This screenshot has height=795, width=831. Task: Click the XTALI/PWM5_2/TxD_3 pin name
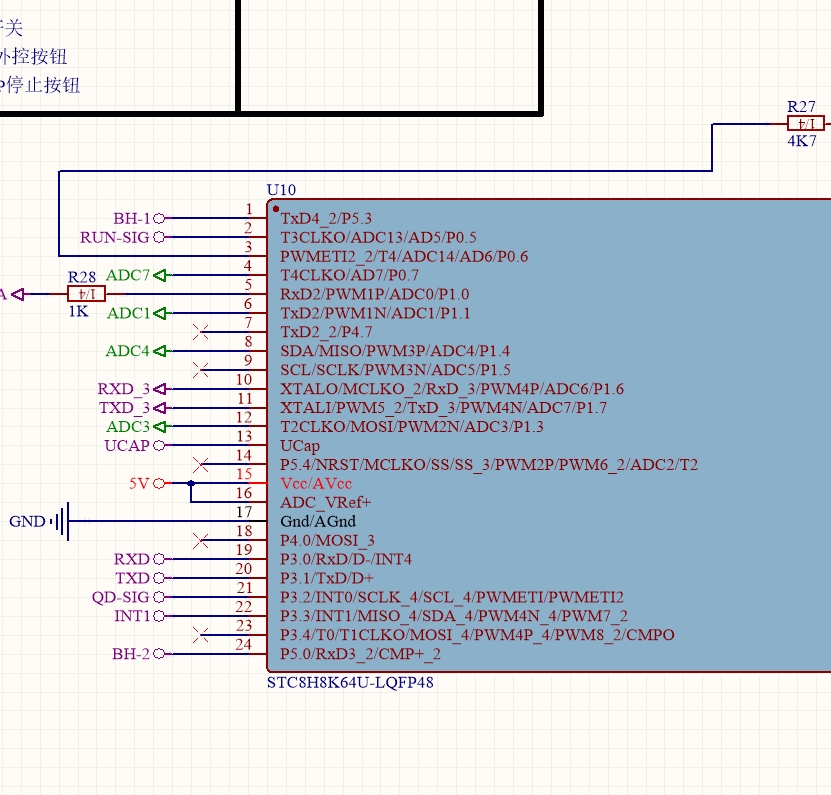444,408
